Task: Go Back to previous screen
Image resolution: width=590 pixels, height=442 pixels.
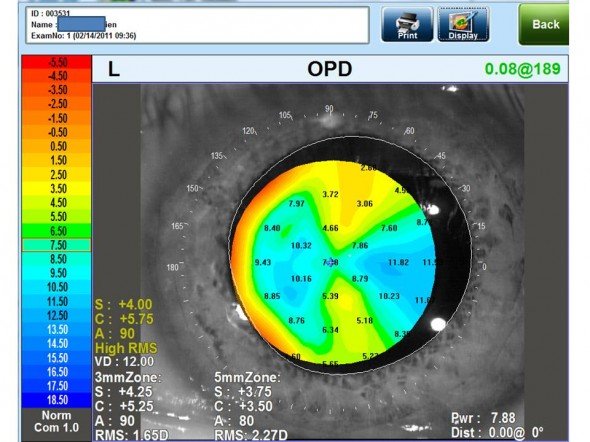Action: [545, 25]
